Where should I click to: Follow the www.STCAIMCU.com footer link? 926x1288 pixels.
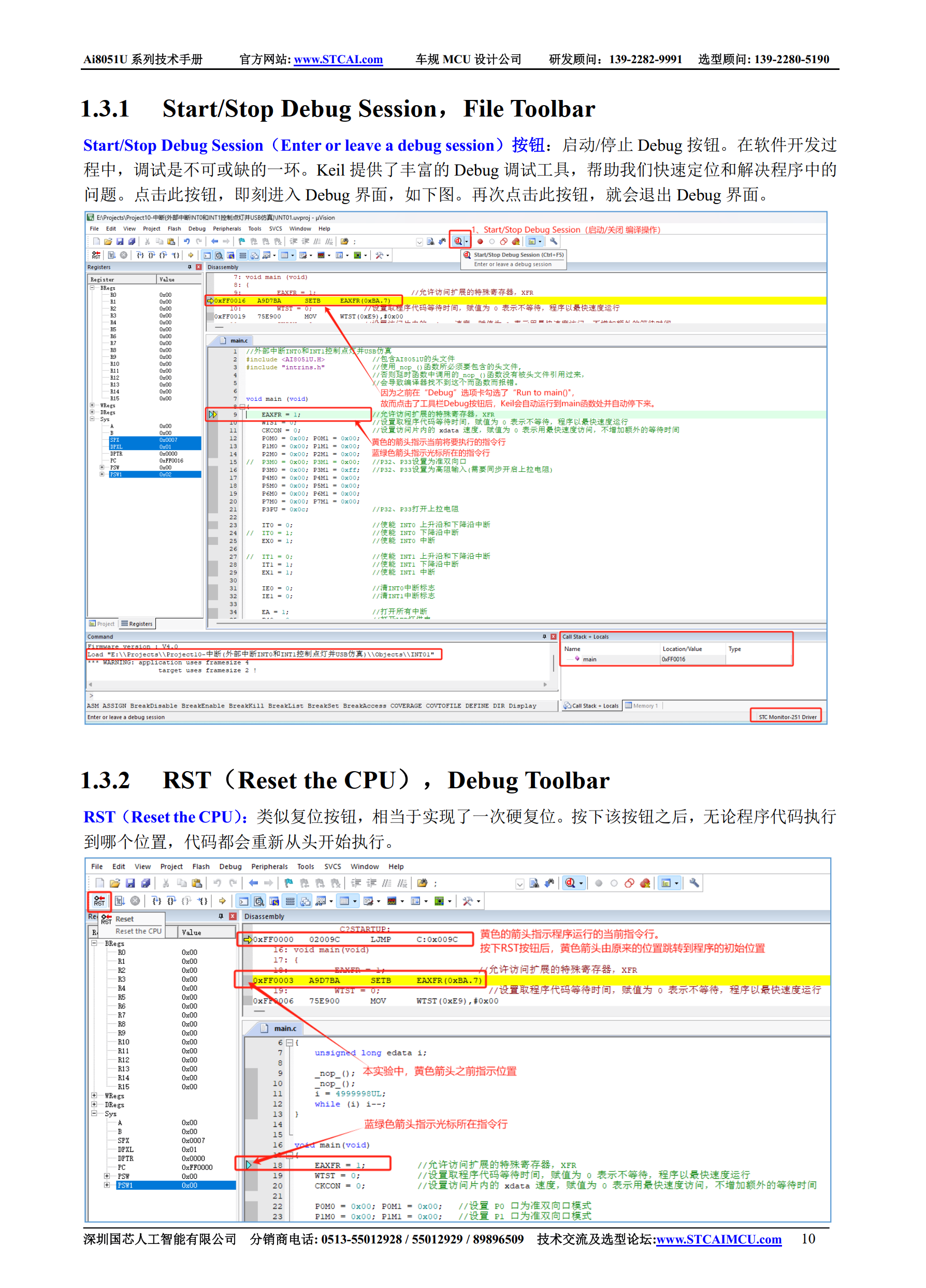[719, 1239]
